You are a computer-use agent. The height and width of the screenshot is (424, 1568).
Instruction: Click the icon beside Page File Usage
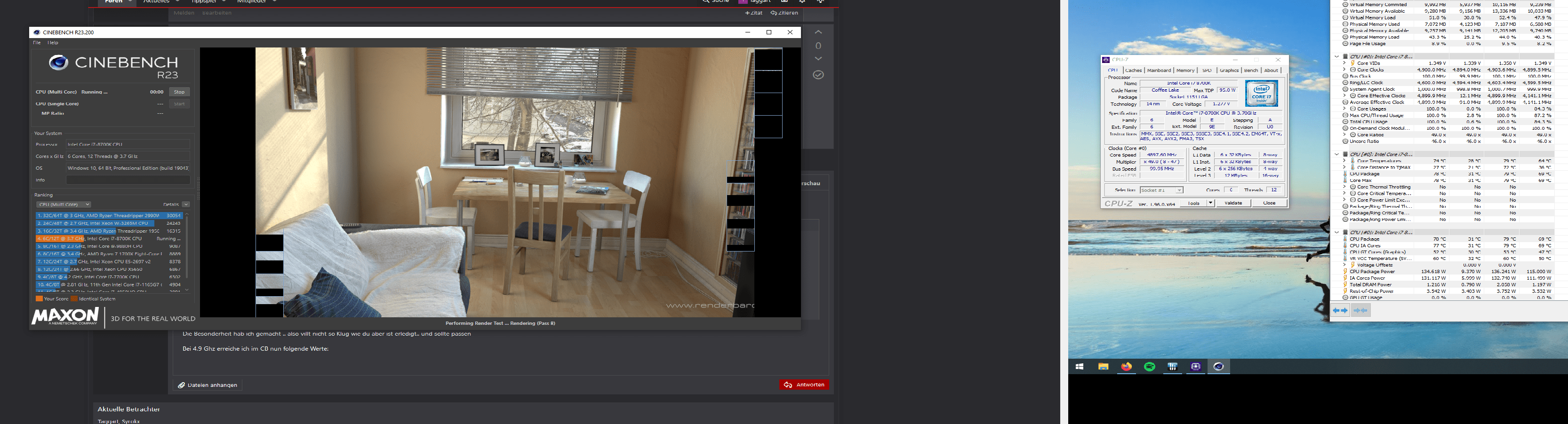tap(1345, 44)
